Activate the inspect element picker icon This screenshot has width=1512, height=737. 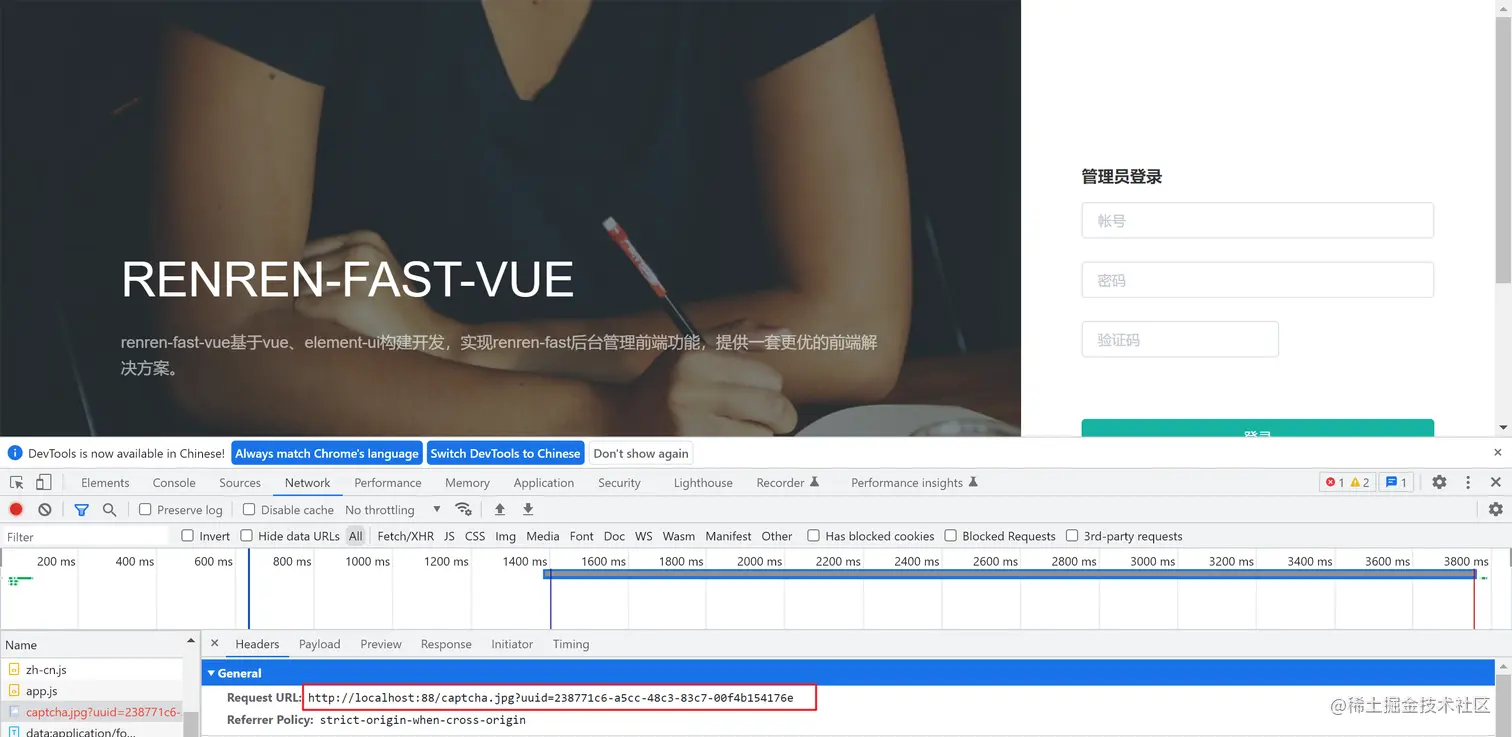point(17,482)
